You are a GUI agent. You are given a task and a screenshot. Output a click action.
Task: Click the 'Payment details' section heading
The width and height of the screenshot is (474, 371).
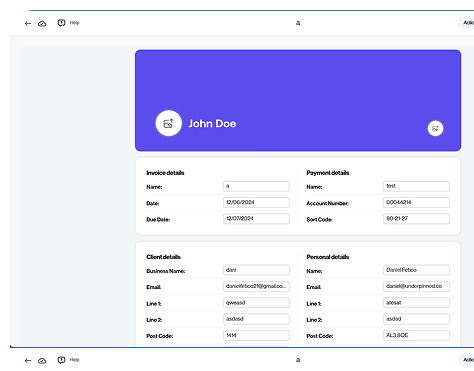point(328,173)
